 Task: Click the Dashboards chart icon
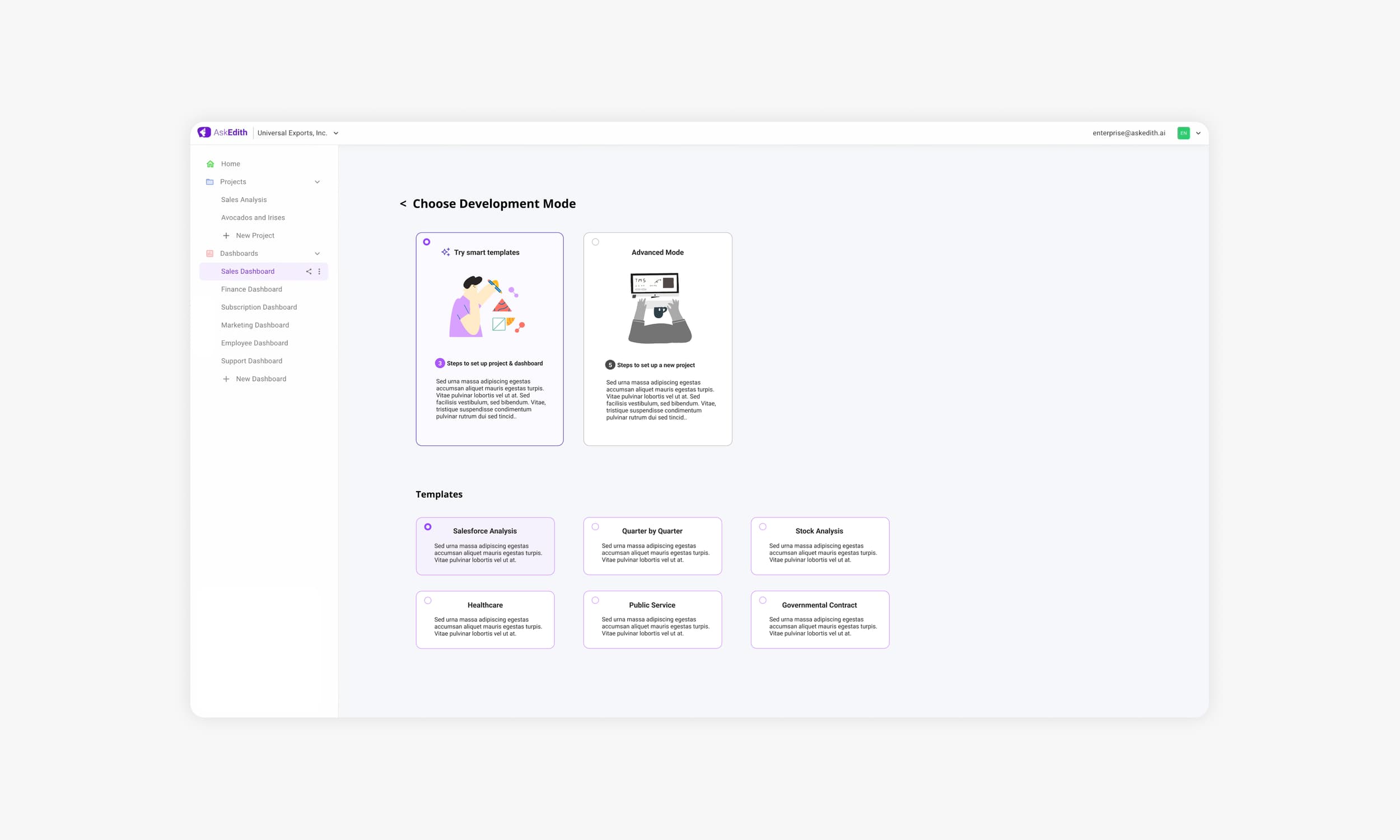pos(209,253)
